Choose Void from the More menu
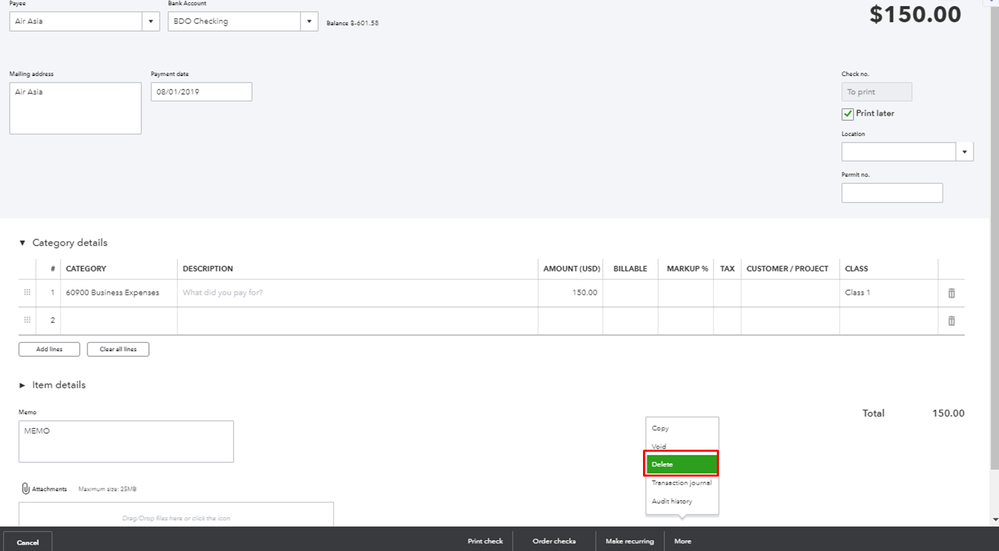The height and width of the screenshot is (551, 999). pyautogui.click(x=659, y=446)
